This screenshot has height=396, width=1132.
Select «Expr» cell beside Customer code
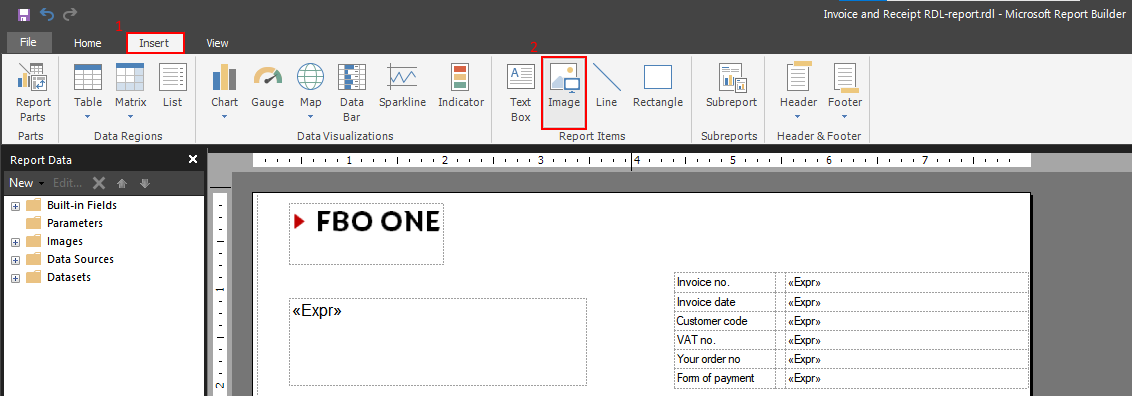[907, 321]
